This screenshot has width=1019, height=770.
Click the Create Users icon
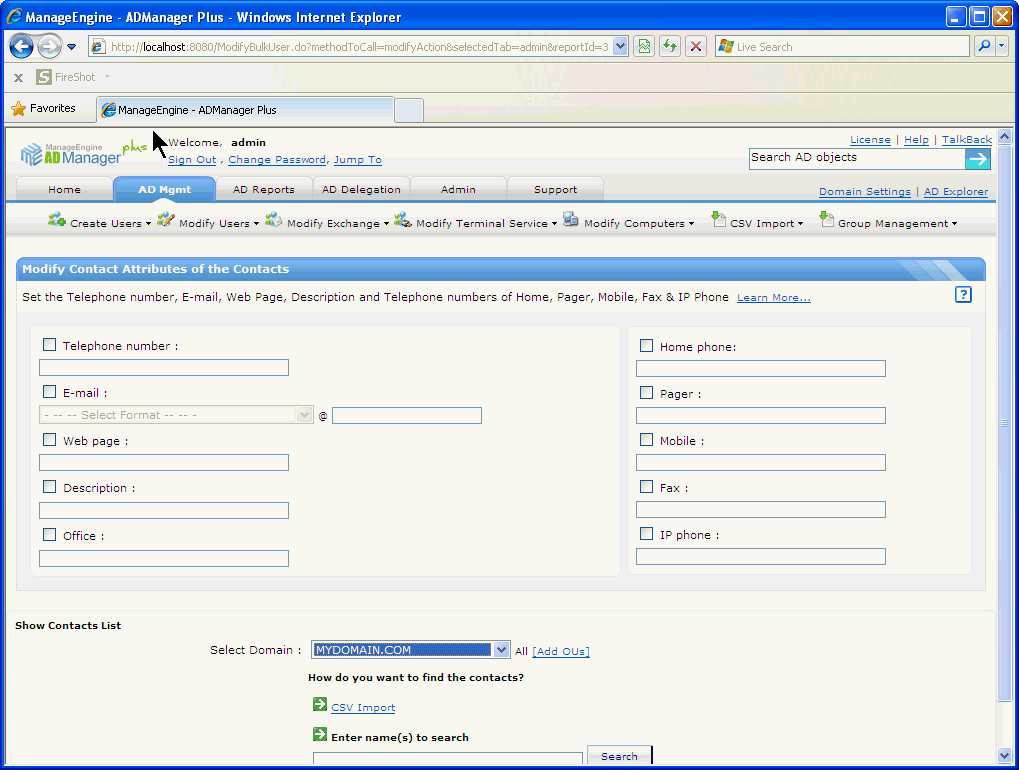click(57, 220)
